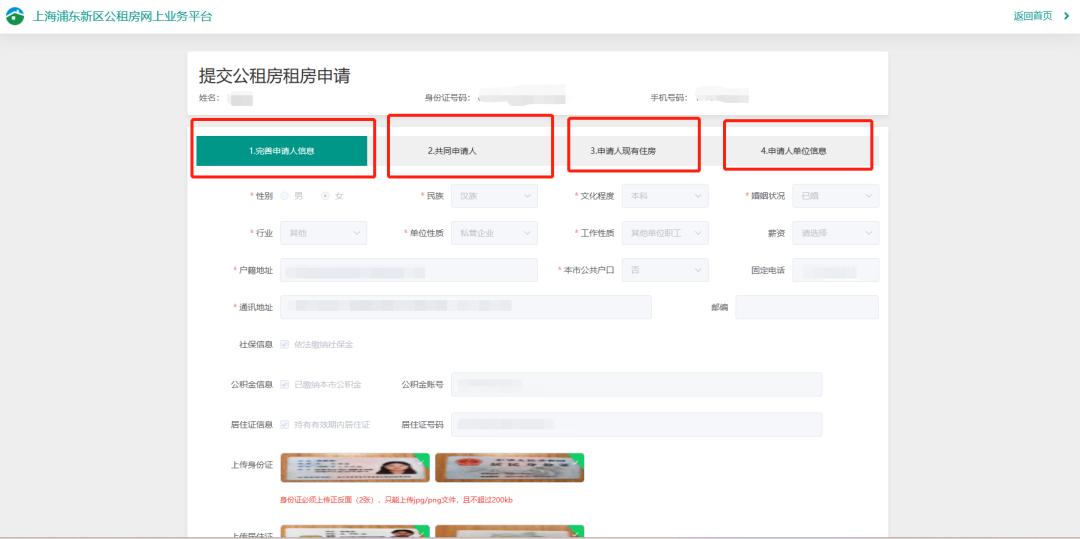Image resolution: width=1080 pixels, height=539 pixels.
Task: Open the ID card front photo thumbnail
Action: coord(355,467)
